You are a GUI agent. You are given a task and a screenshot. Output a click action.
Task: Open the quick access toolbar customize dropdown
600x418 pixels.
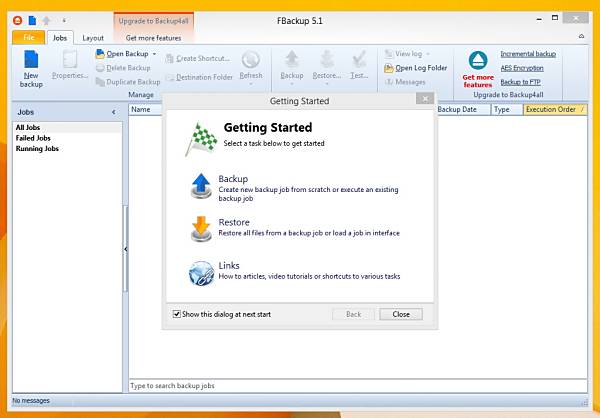click(64, 20)
